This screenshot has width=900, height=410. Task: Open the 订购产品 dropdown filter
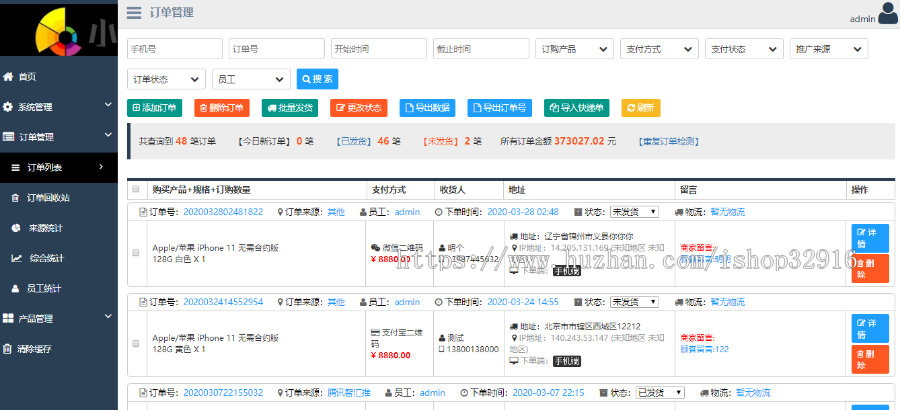[574, 49]
